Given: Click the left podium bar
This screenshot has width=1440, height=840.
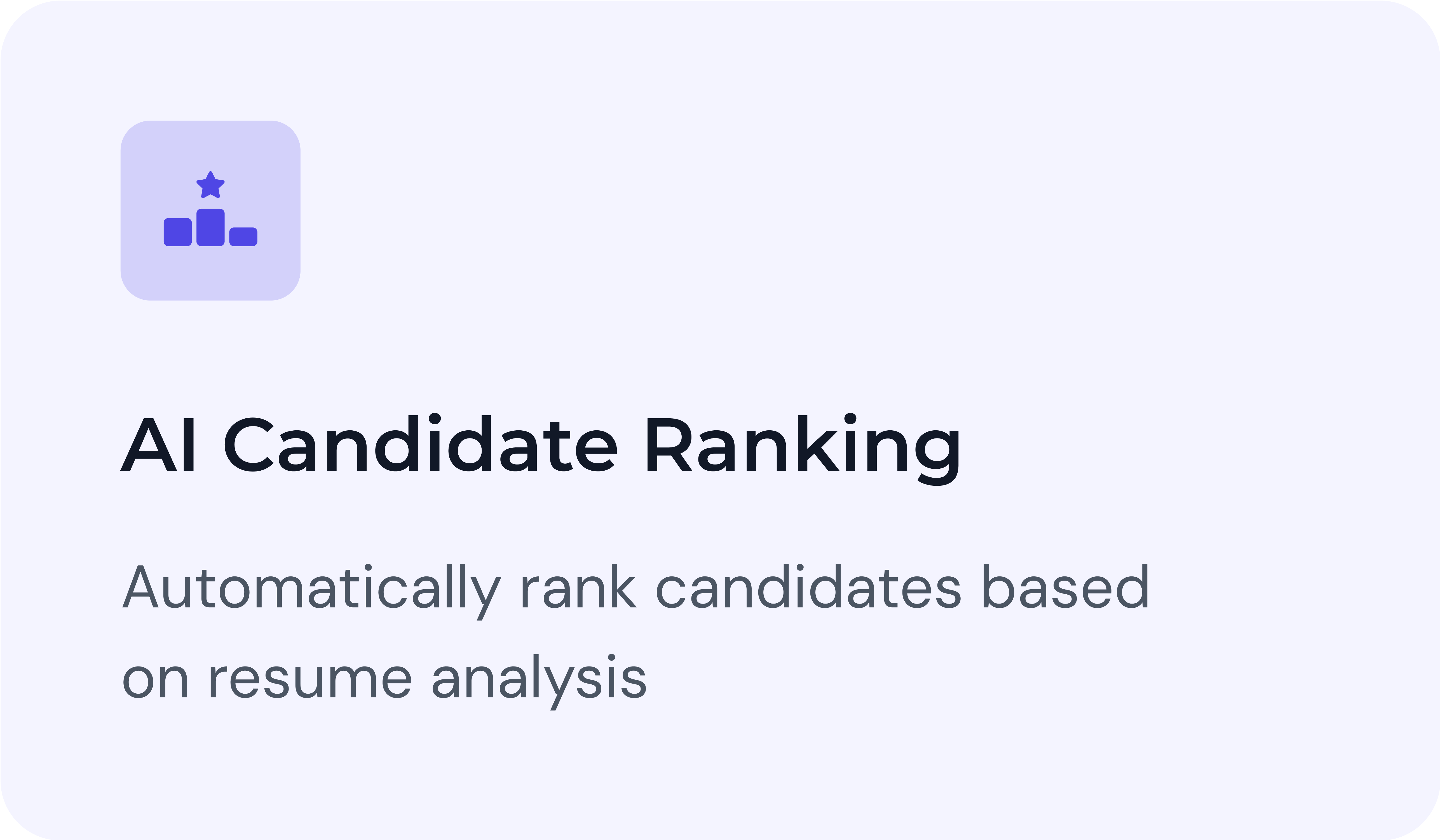Looking at the screenshot, I should pyautogui.click(x=178, y=232).
